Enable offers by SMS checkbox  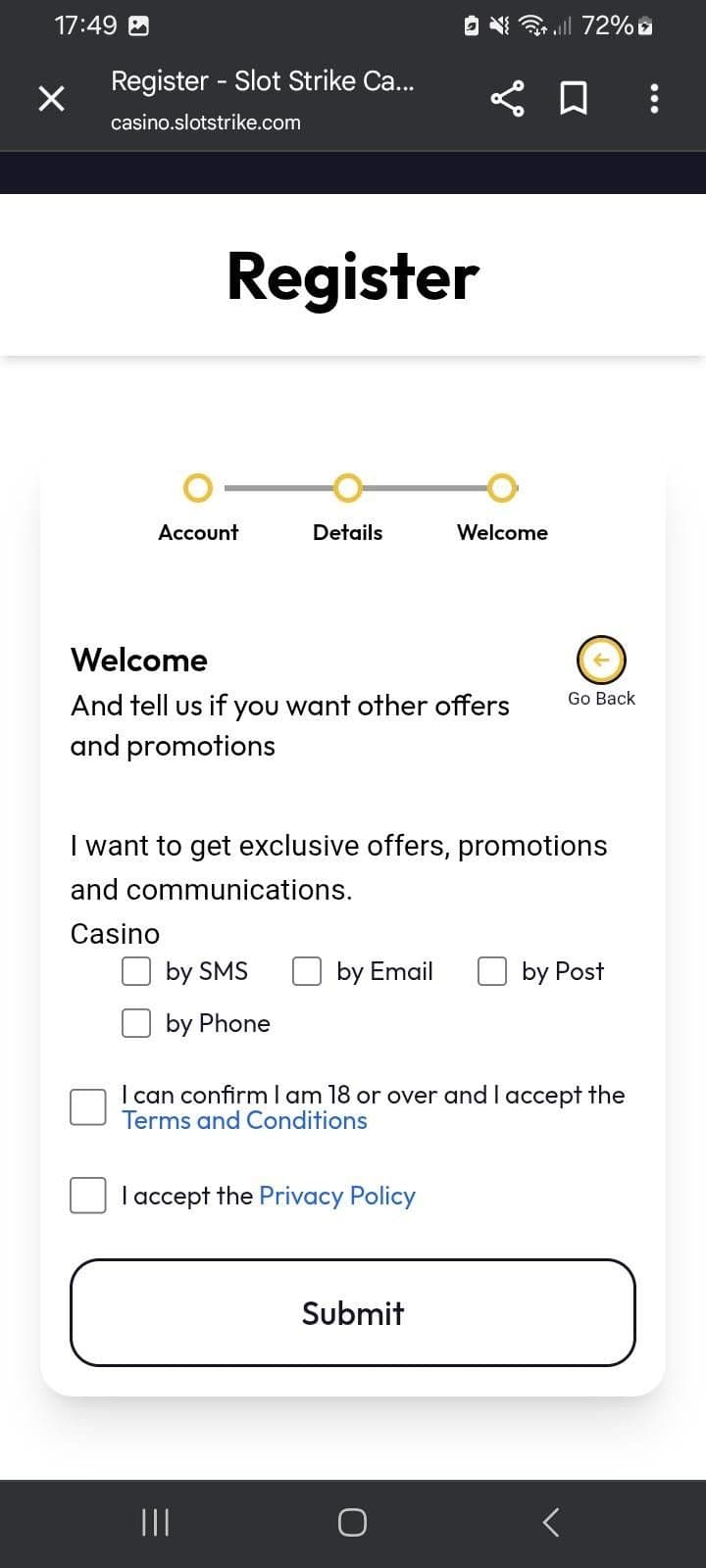(x=136, y=971)
